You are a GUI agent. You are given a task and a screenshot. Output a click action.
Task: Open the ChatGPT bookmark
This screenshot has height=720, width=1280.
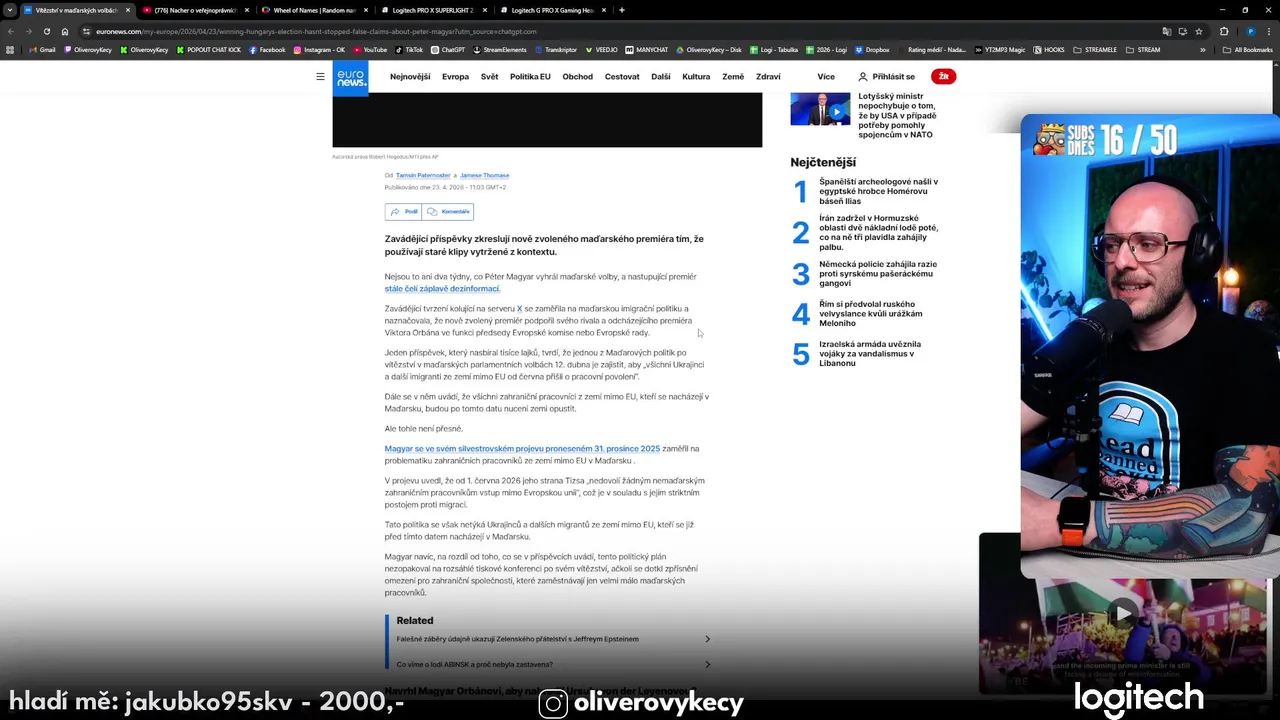[448, 49]
